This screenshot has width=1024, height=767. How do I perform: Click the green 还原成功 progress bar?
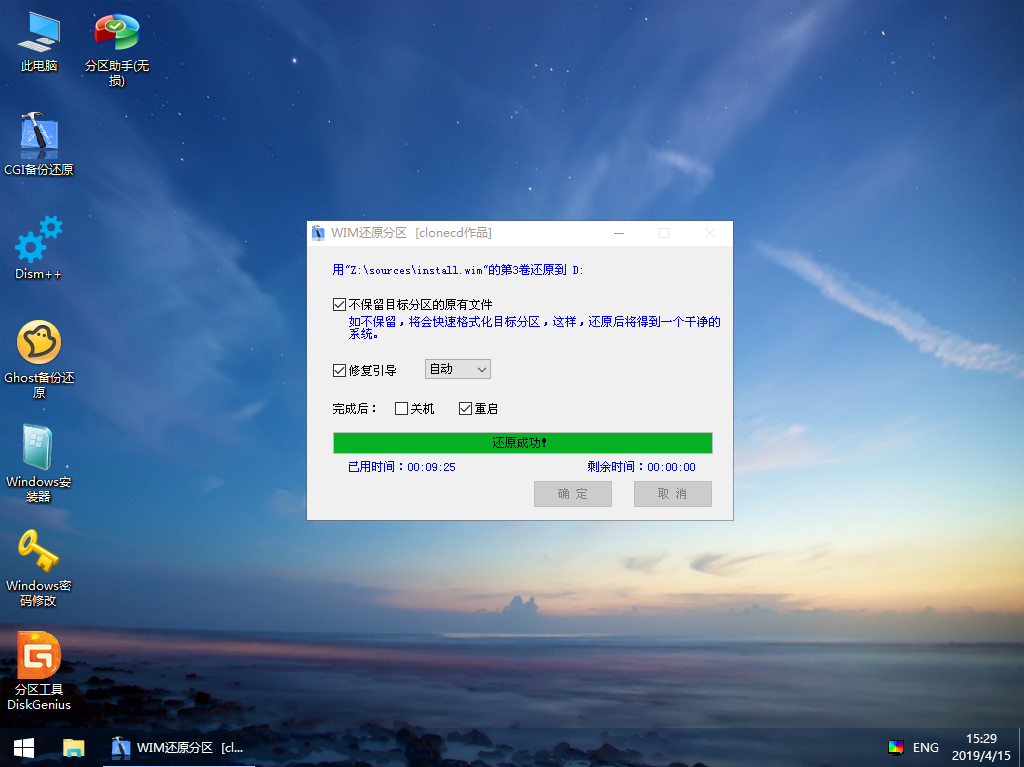(522, 442)
